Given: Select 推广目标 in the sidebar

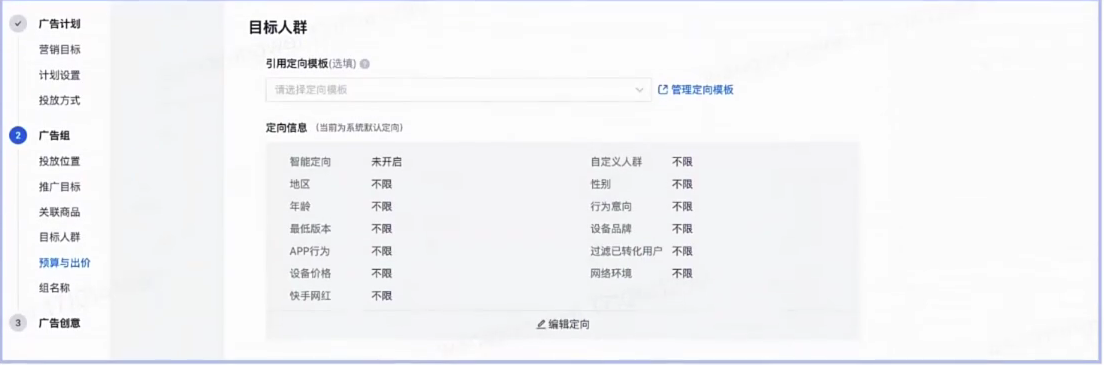Looking at the screenshot, I should pyautogui.click(x=59, y=187).
